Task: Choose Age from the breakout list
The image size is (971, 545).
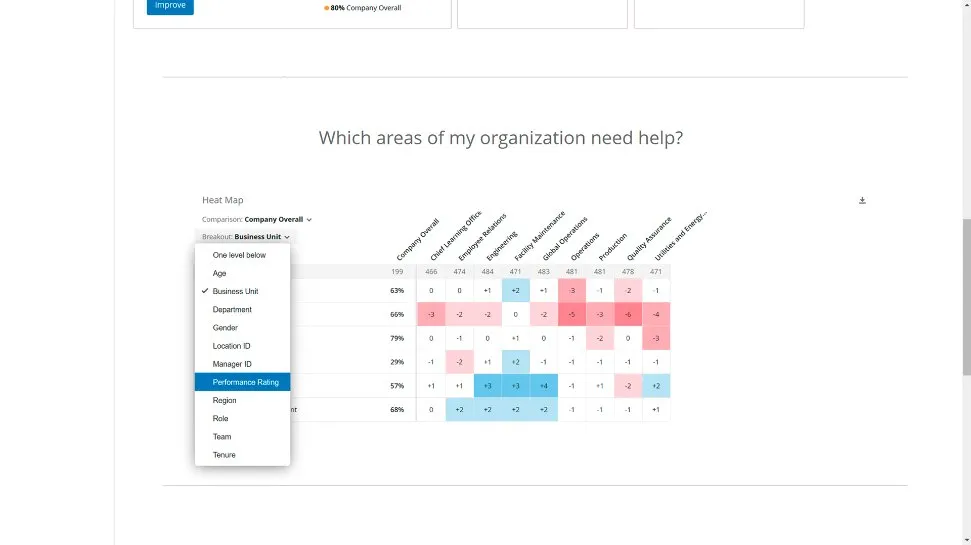Action: click(220, 273)
